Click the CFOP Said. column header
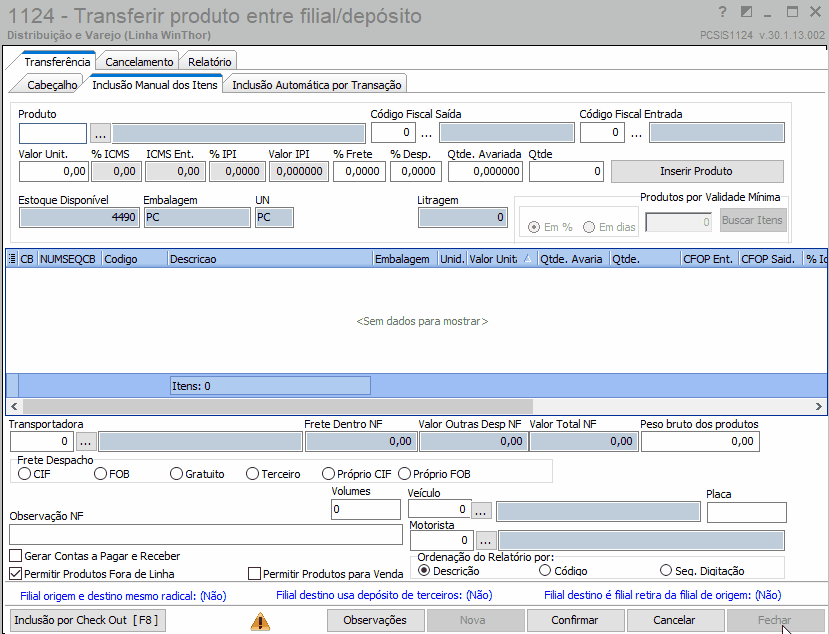Image resolution: width=829 pixels, height=634 pixels. pyautogui.click(x=770, y=259)
